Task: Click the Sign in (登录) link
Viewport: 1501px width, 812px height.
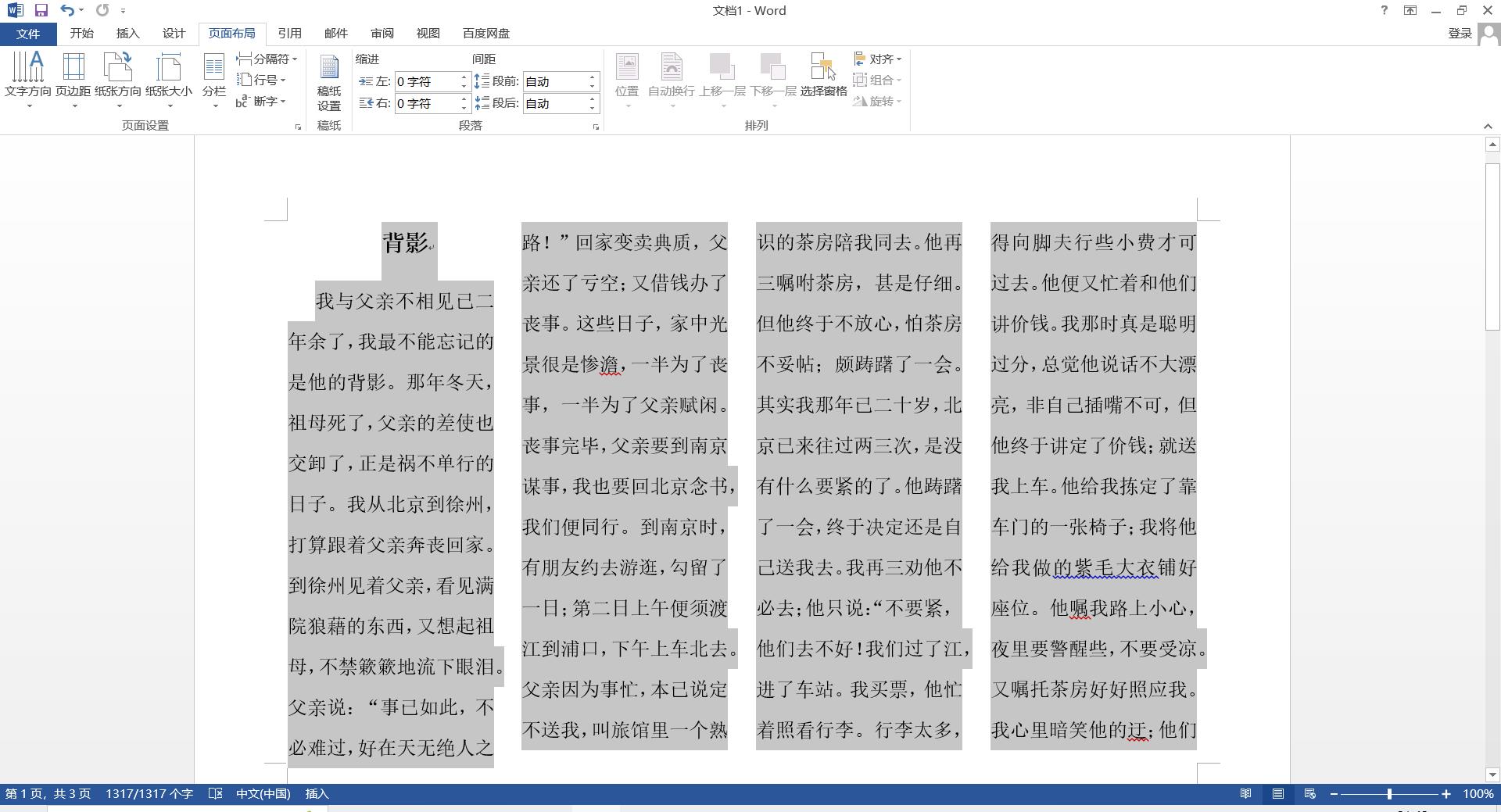Action: [1460, 34]
